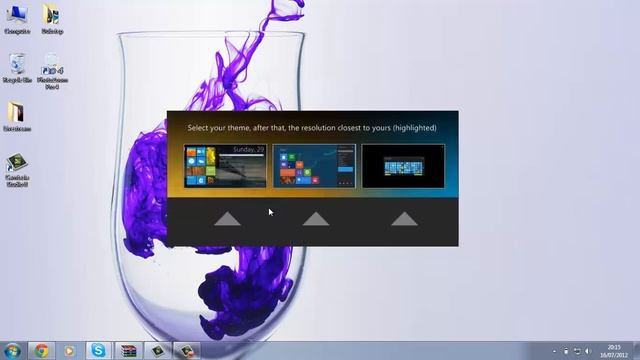Switch to taskbar app with red badge

pyautogui.click(x=187, y=351)
